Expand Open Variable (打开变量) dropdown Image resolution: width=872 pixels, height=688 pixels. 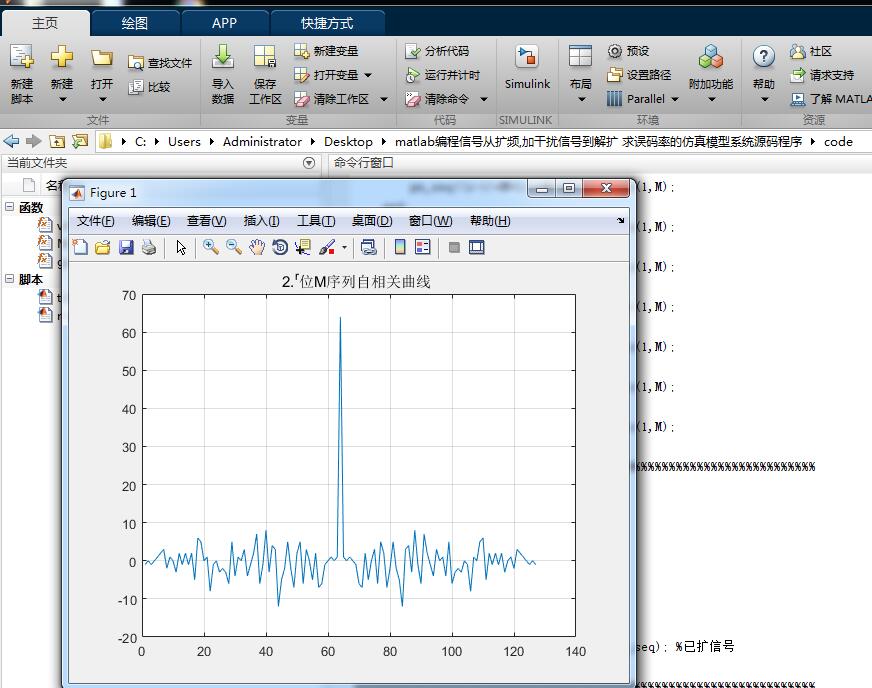coord(368,75)
